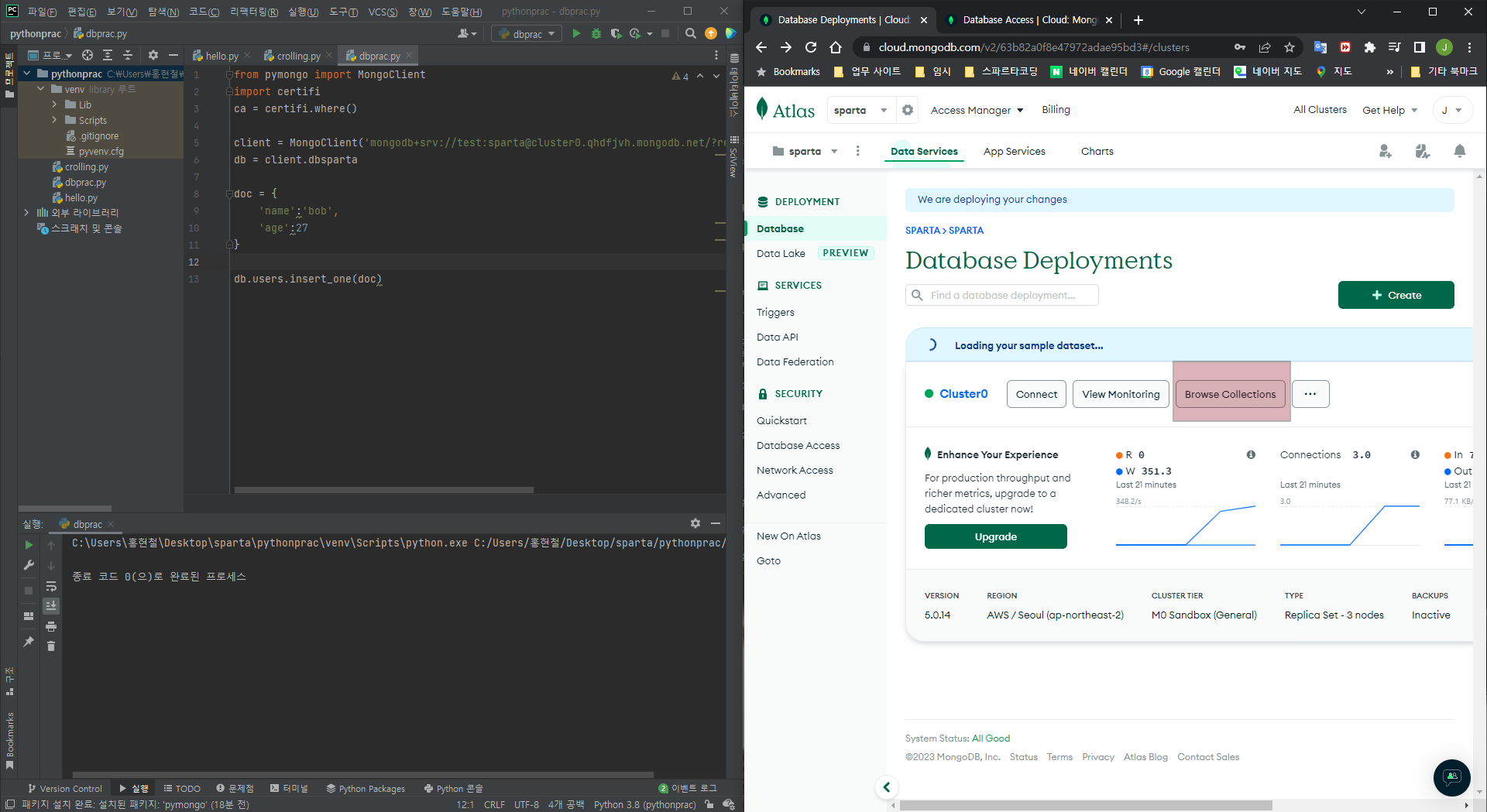Collapse the pythonprac root folder
The height and width of the screenshot is (812, 1487).
(x=27, y=74)
